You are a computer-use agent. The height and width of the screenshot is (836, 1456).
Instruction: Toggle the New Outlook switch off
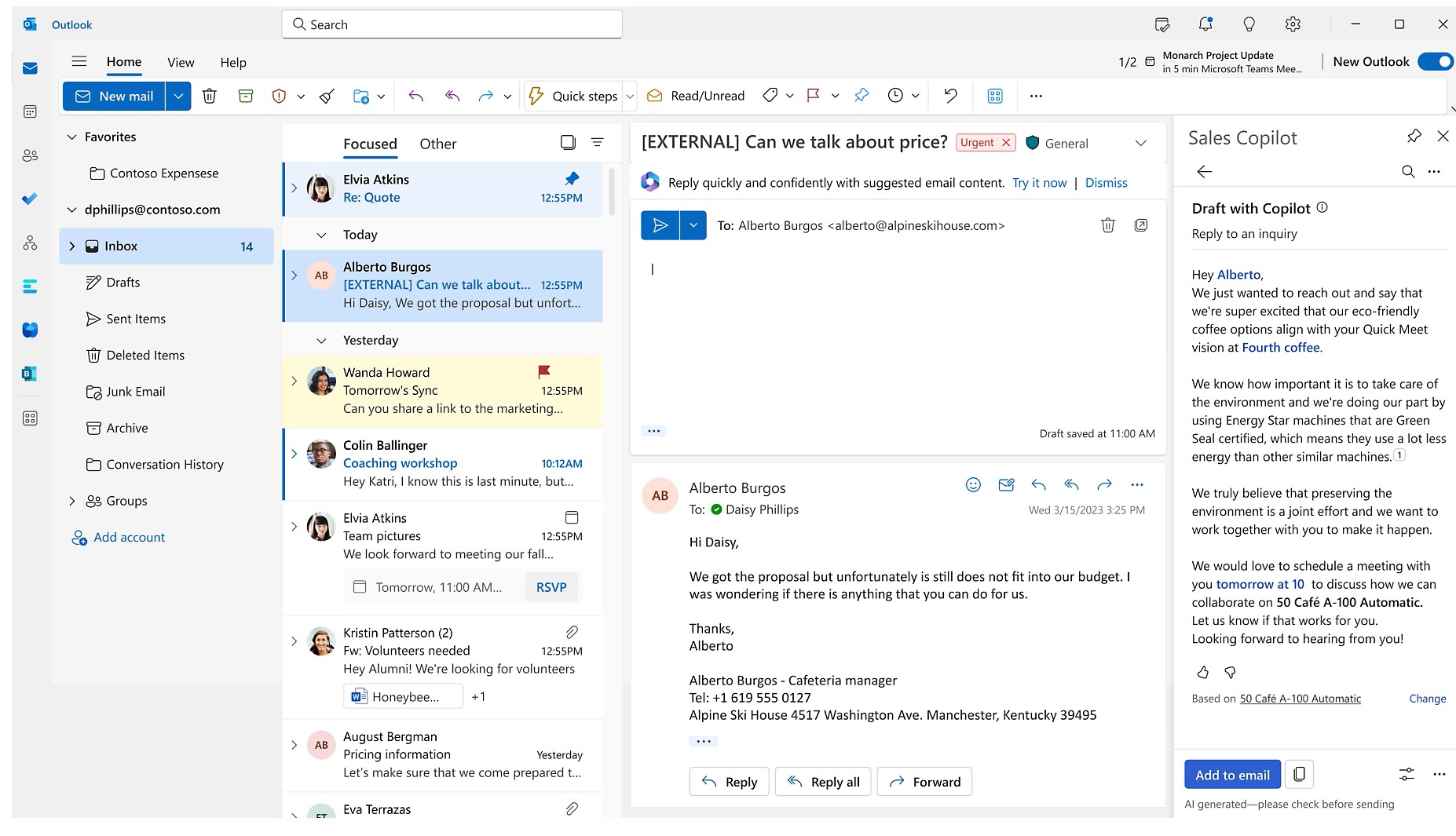[1436, 61]
